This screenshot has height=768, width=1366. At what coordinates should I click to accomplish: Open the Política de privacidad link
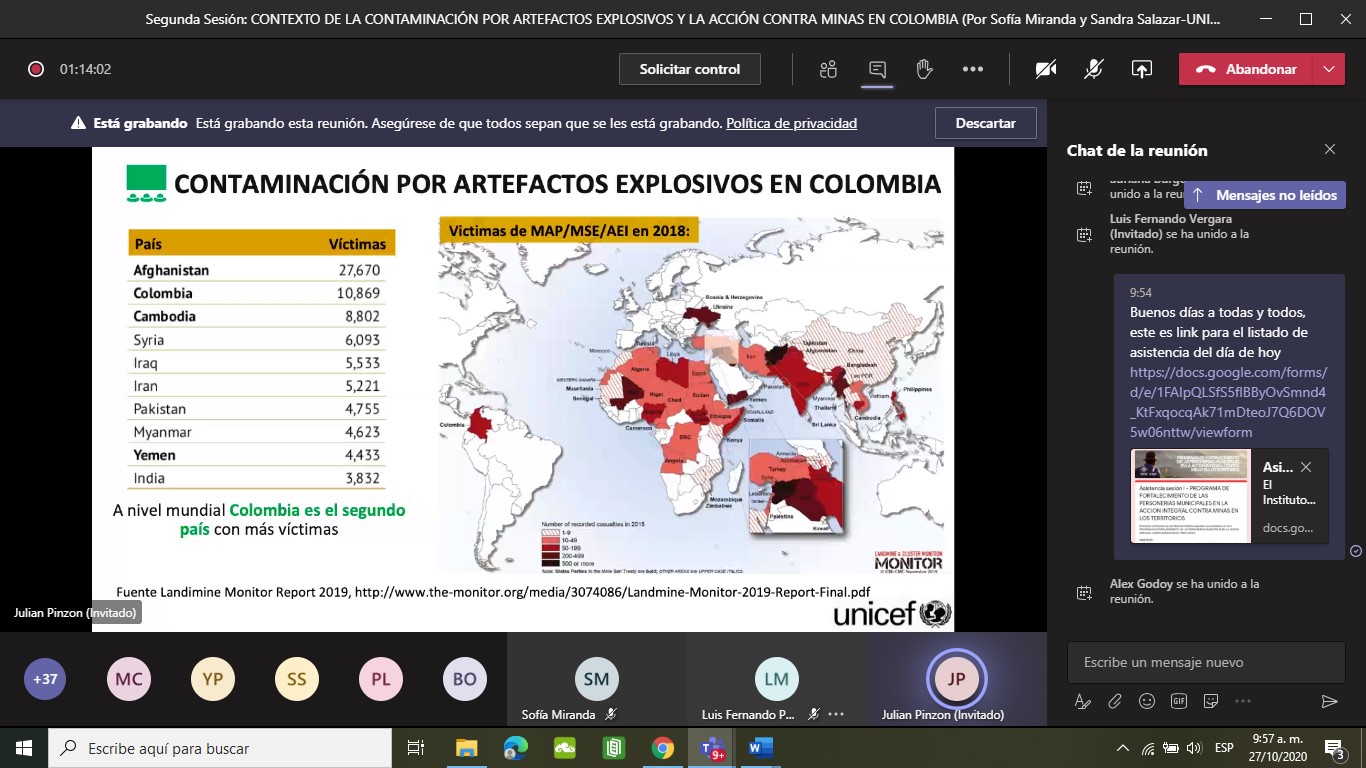point(791,124)
